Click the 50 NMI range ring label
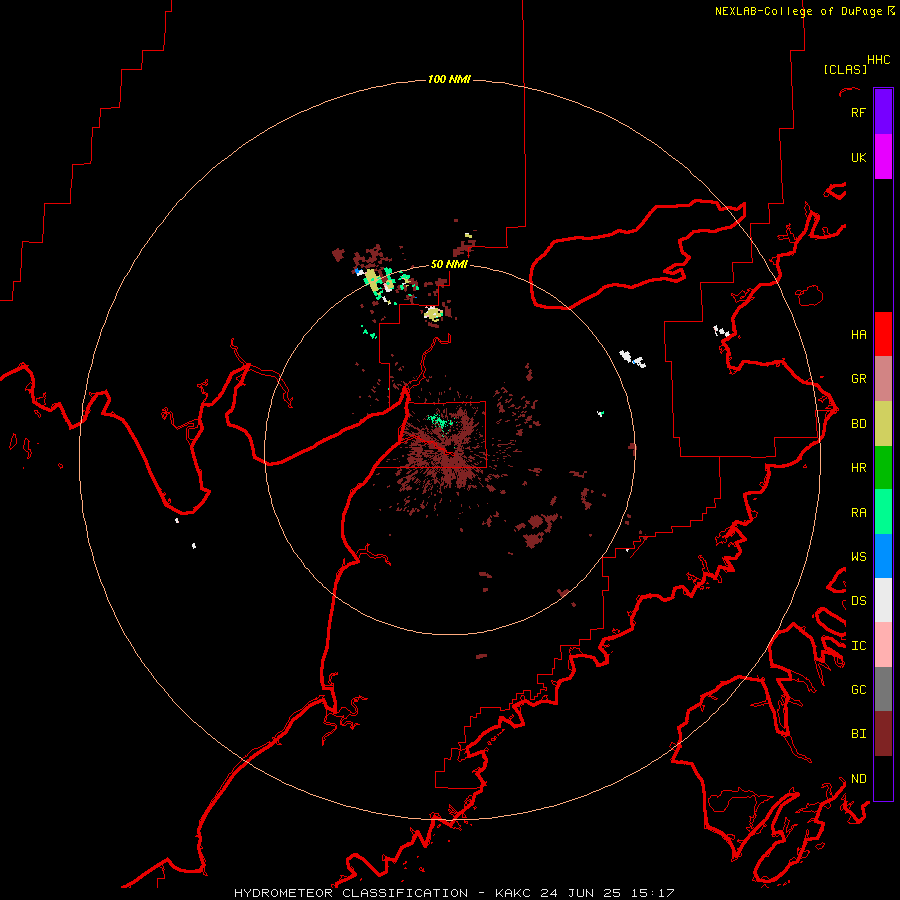This screenshot has height=900, width=900. click(449, 264)
